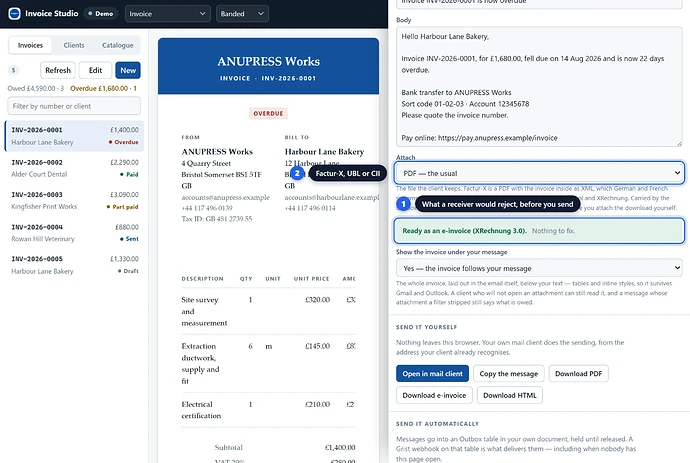Open the Invoice document type dropdown
Screen dimensions: 690x463
click(x=167, y=14)
